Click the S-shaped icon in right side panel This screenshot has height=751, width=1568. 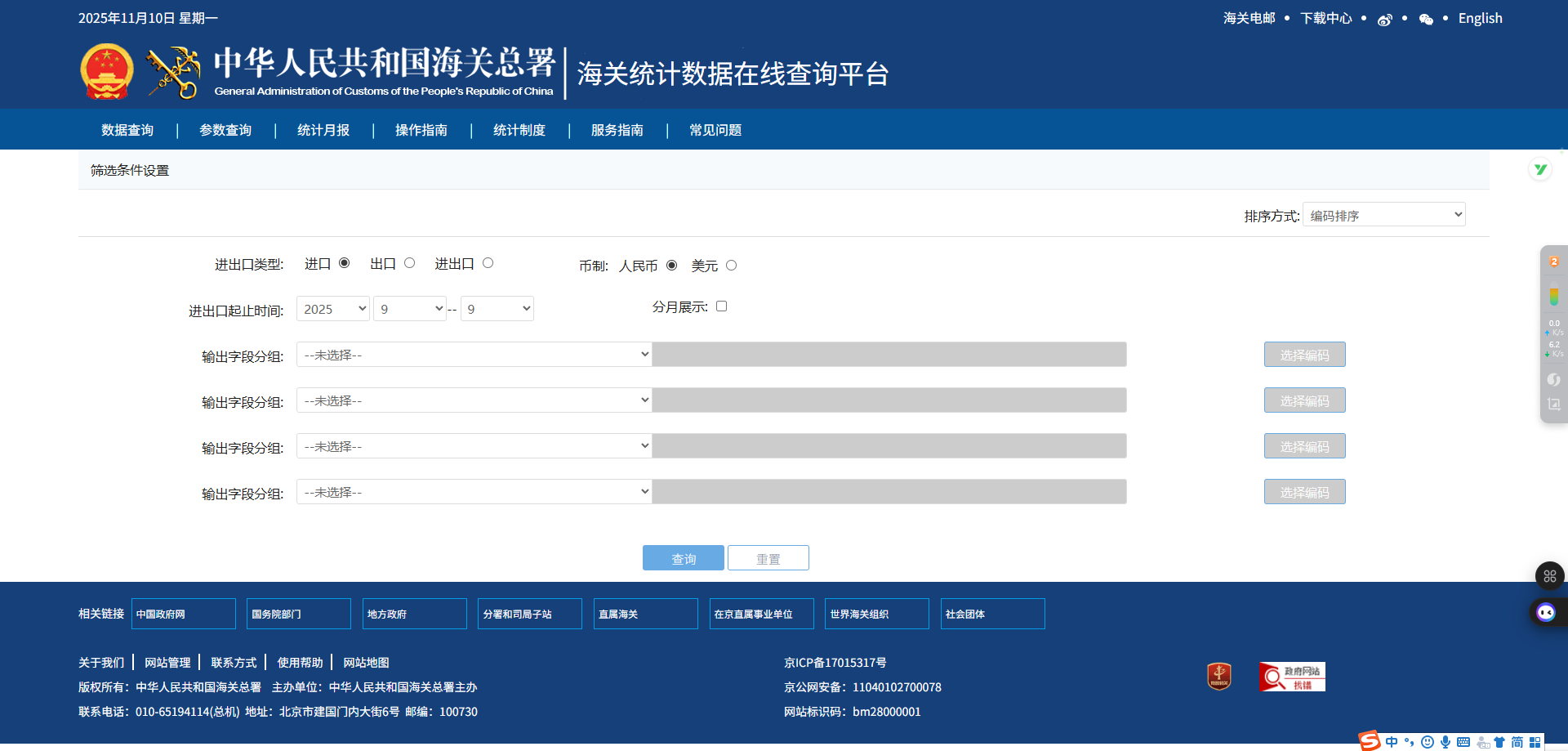tap(1553, 379)
